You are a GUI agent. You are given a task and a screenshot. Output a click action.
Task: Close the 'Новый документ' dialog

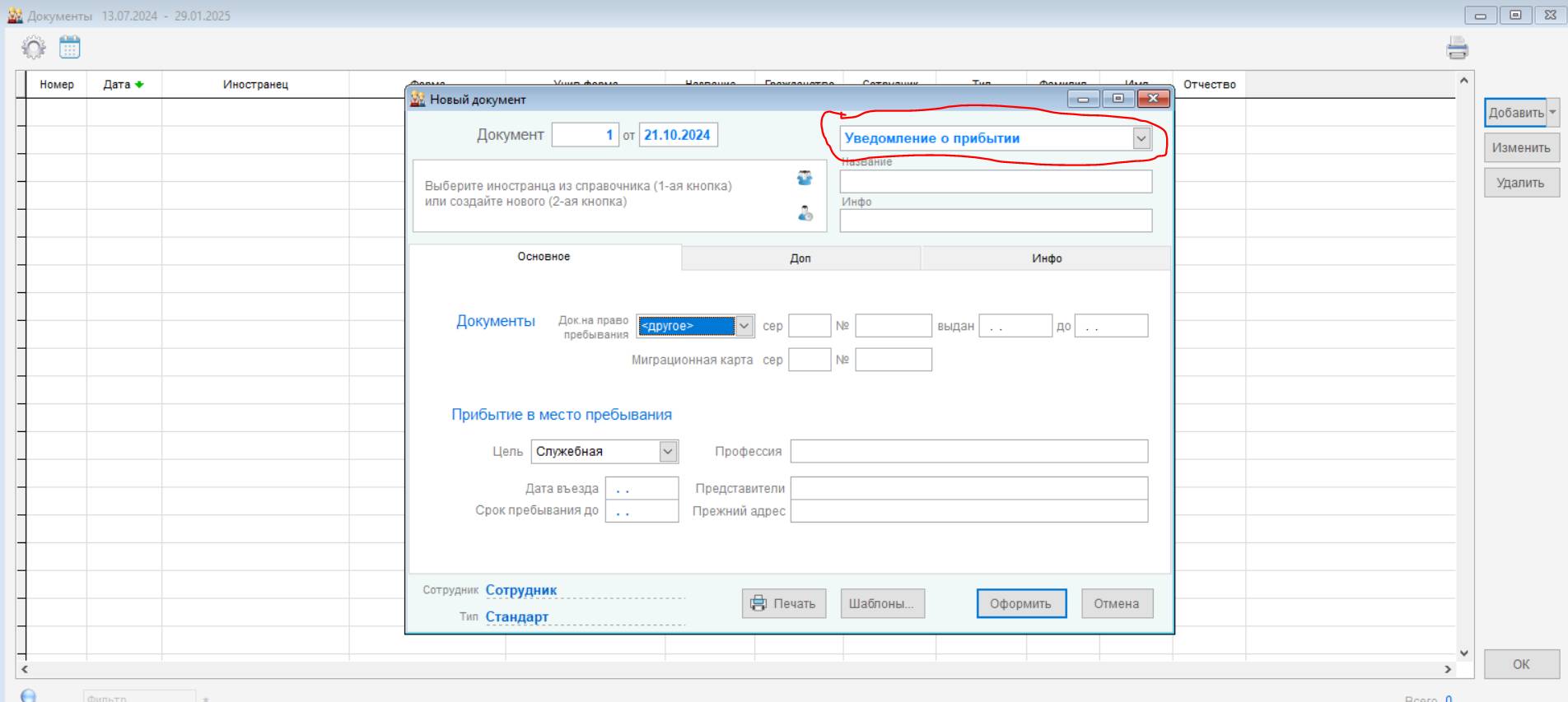(1153, 99)
